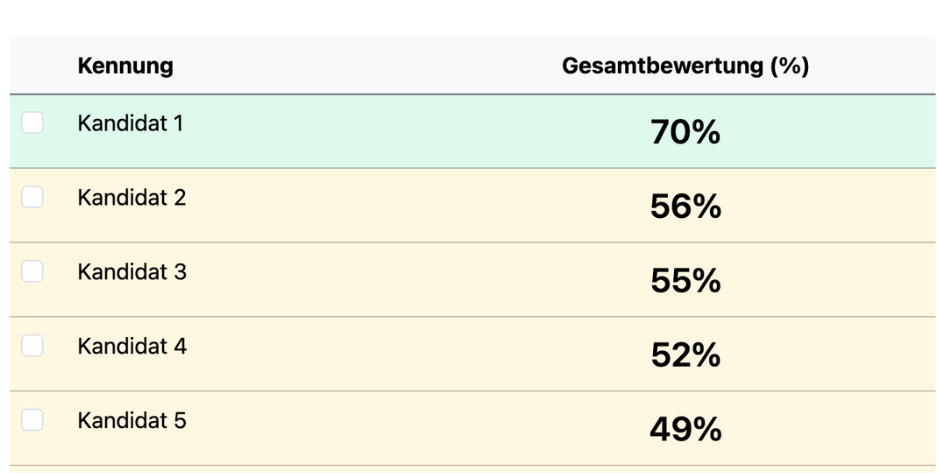Viewport: 938px width, 473px height.
Task: Click the empty header cell above the checkboxes
Action: click(38, 65)
